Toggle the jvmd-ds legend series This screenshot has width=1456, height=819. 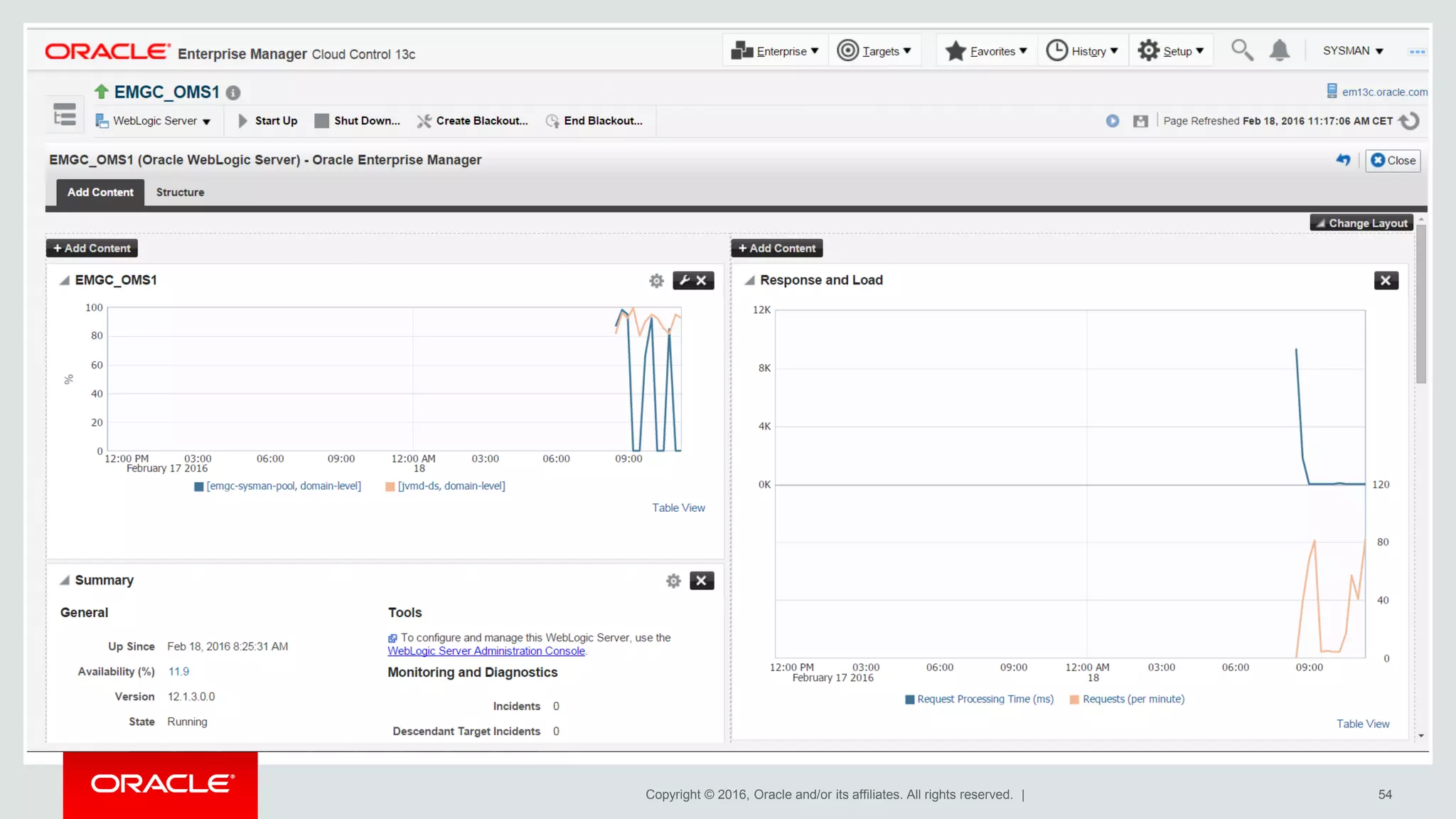451,486
